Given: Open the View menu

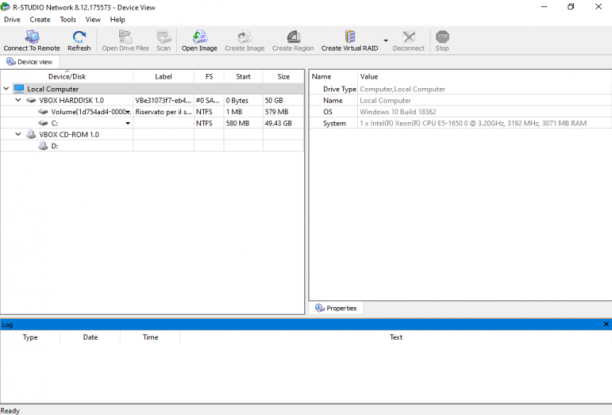Looking at the screenshot, I should (93, 20).
